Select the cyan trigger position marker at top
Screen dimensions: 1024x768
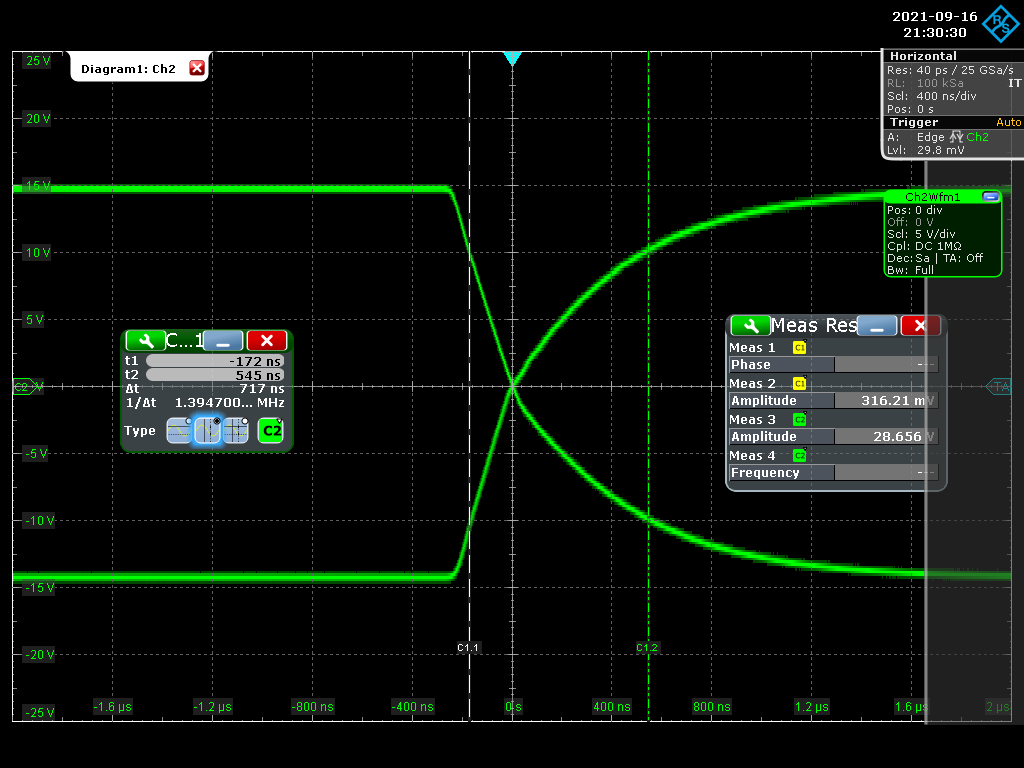[x=513, y=59]
